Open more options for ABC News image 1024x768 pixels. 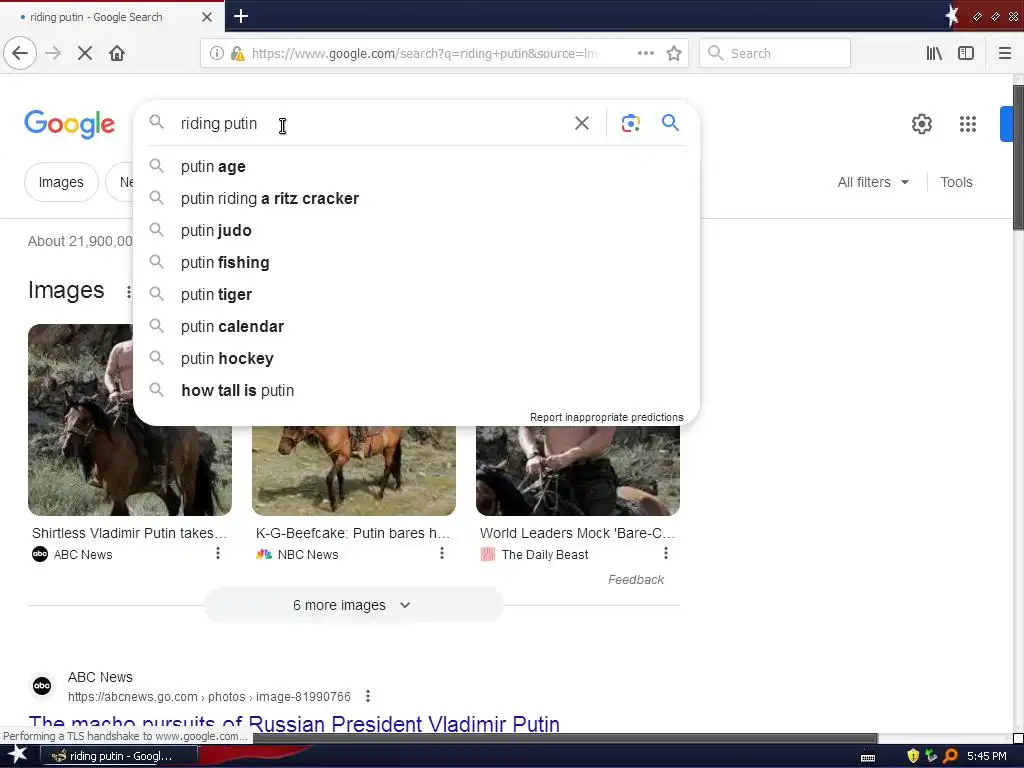[x=217, y=554]
